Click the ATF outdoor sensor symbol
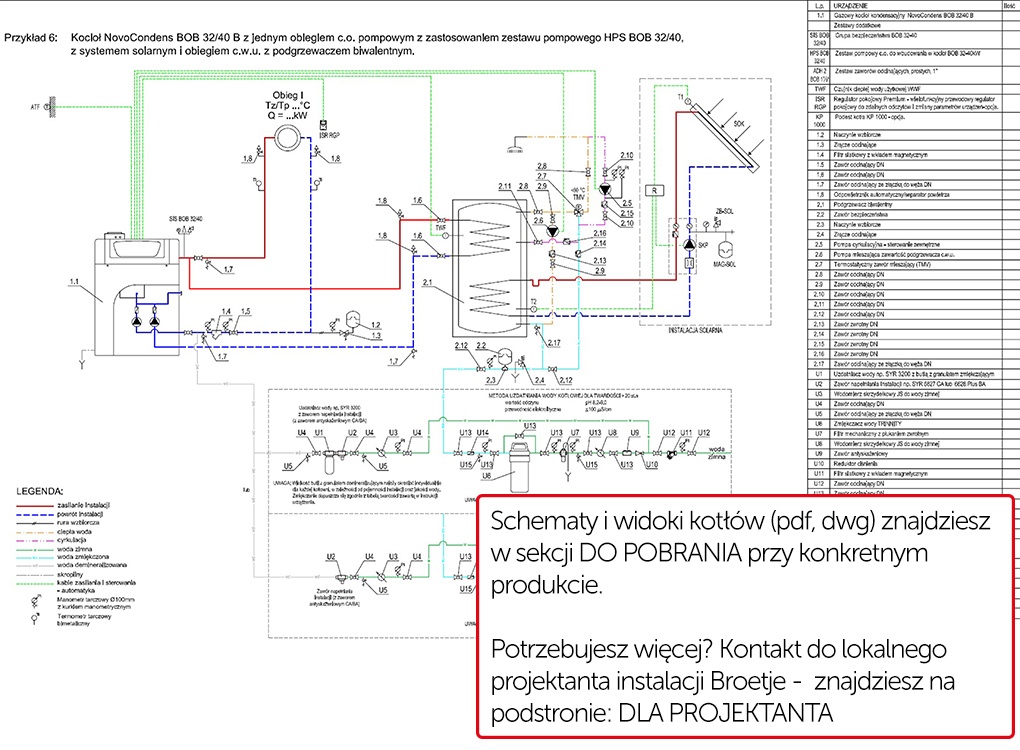1020x750 pixels. pos(51,106)
